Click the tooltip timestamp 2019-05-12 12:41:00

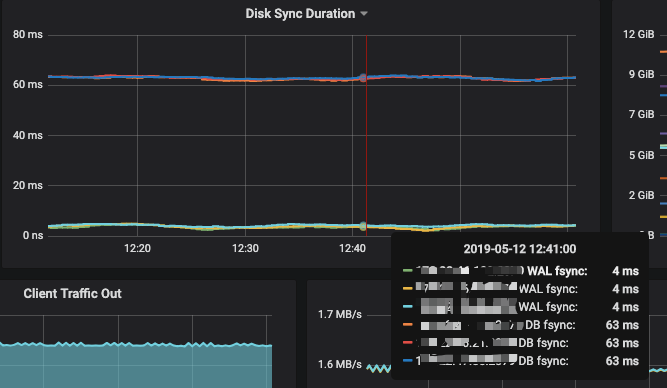coord(520,249)
